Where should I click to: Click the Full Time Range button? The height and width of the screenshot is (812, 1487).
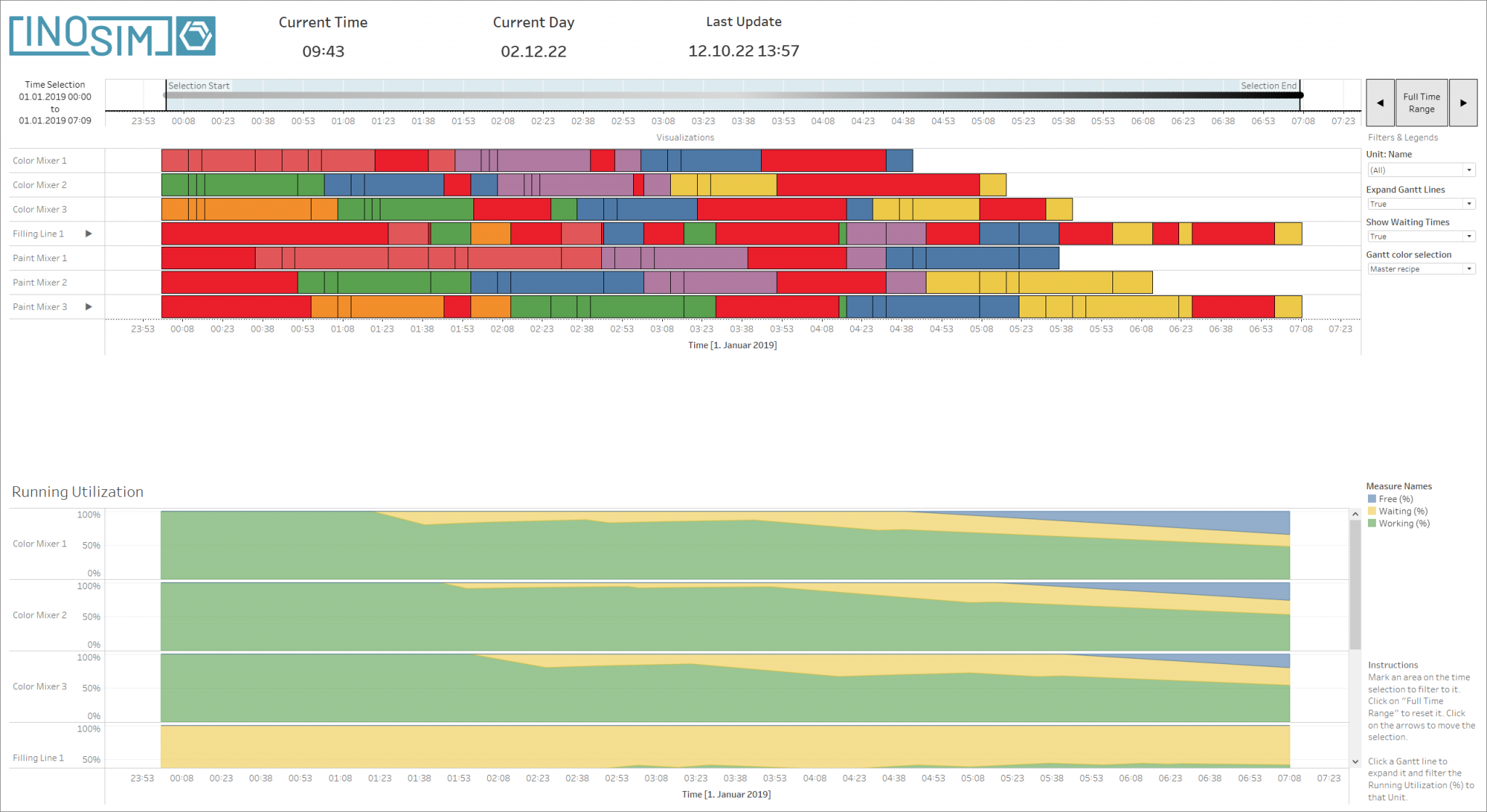pos(1421,102)
